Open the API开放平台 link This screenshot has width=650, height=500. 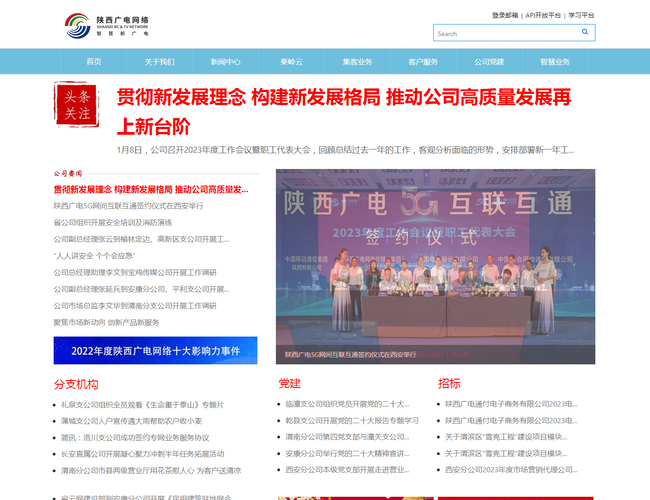click(x=543, y=15)
